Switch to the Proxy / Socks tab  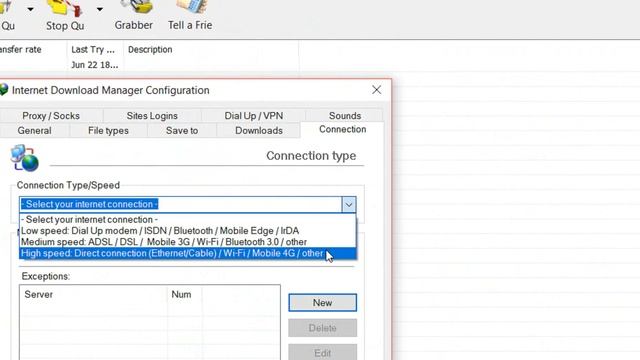click(51, 116)
